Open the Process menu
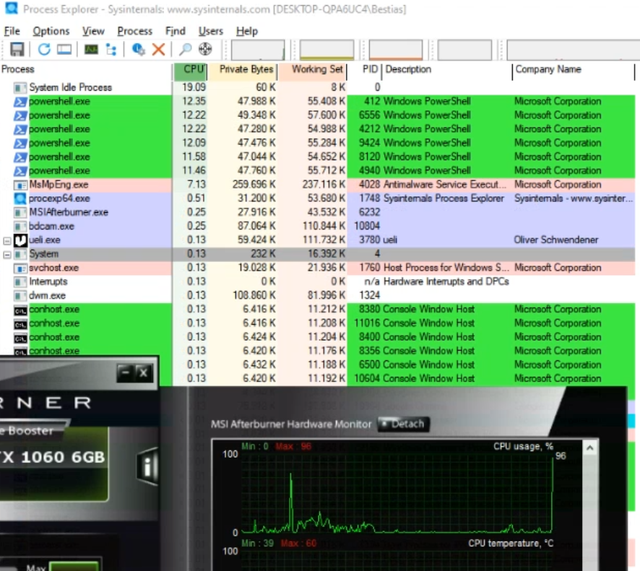640x571 pixels. (135, 31)
